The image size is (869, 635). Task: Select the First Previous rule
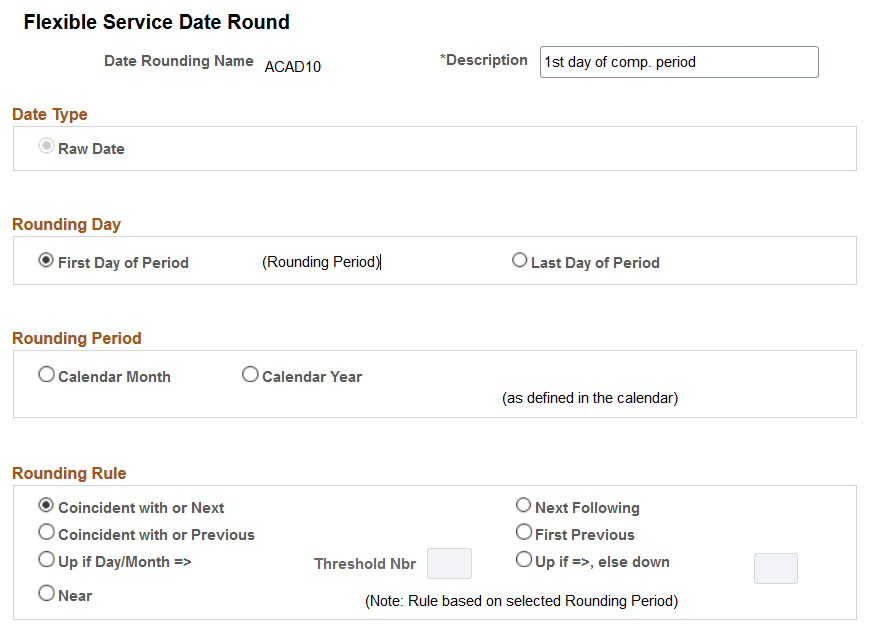point(523,532)
